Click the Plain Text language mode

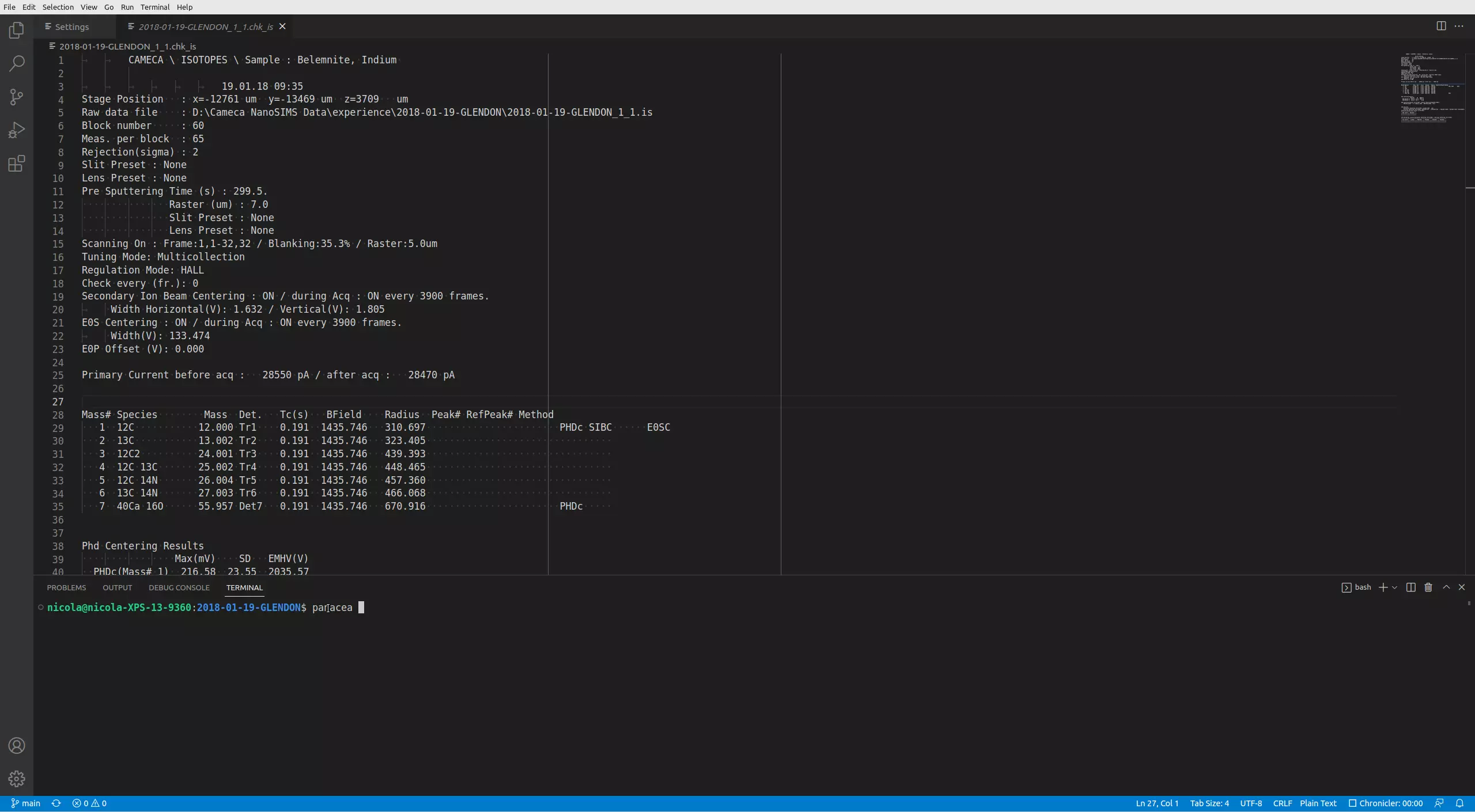[1318, 803]
